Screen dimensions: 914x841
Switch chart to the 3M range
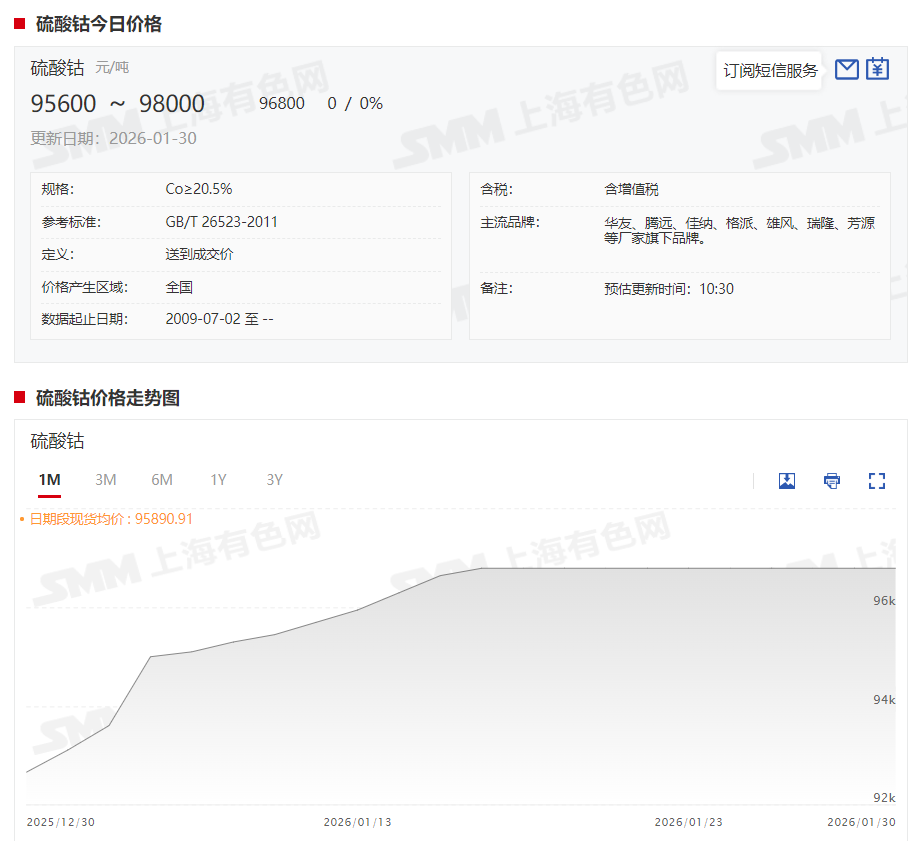pos(106,480)
